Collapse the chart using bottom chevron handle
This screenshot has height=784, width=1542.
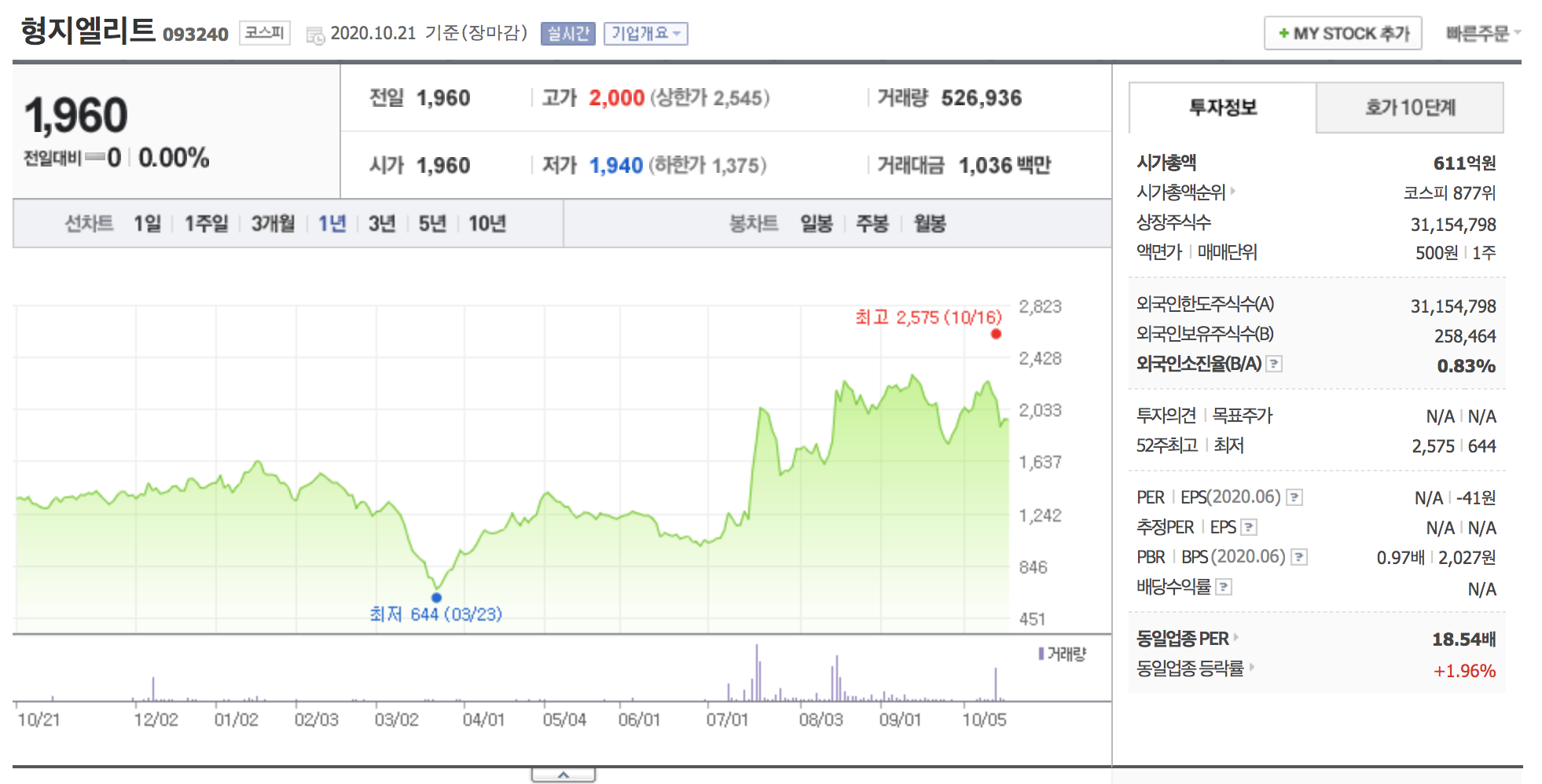[x=564, y=775]
